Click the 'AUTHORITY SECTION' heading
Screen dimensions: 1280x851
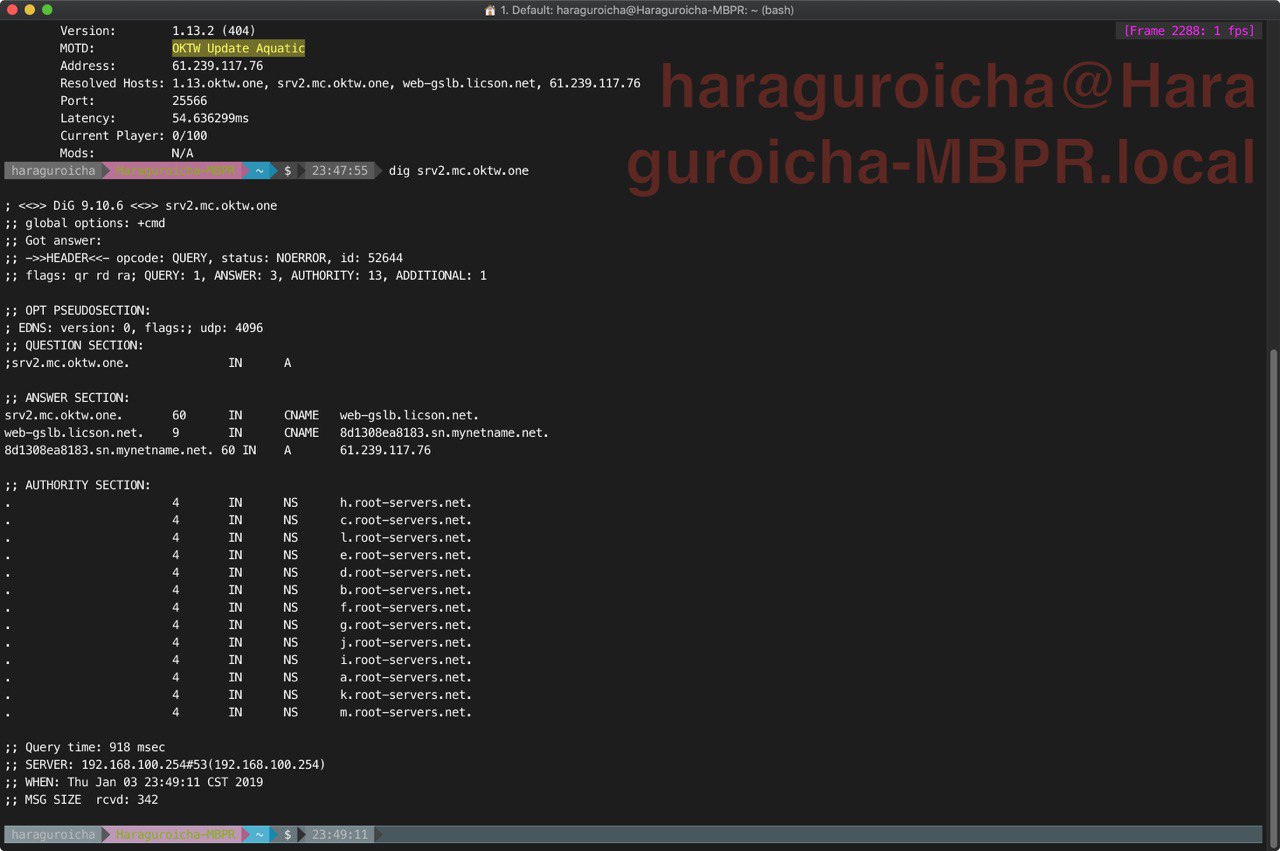click(78, 485)
